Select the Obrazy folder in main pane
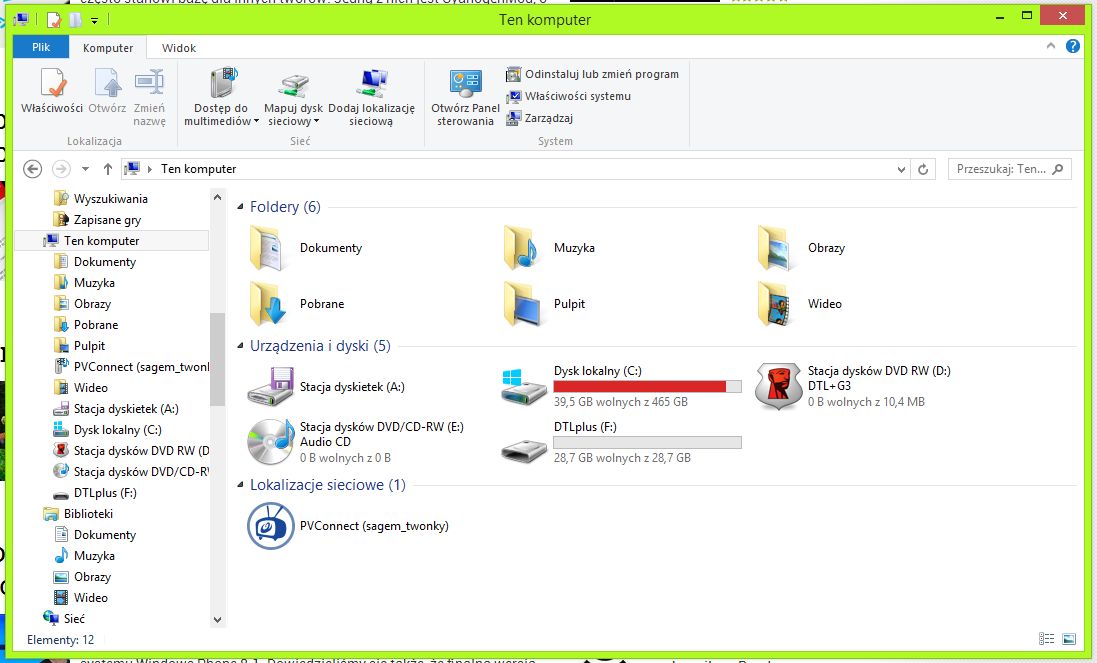 coord(775,248)
